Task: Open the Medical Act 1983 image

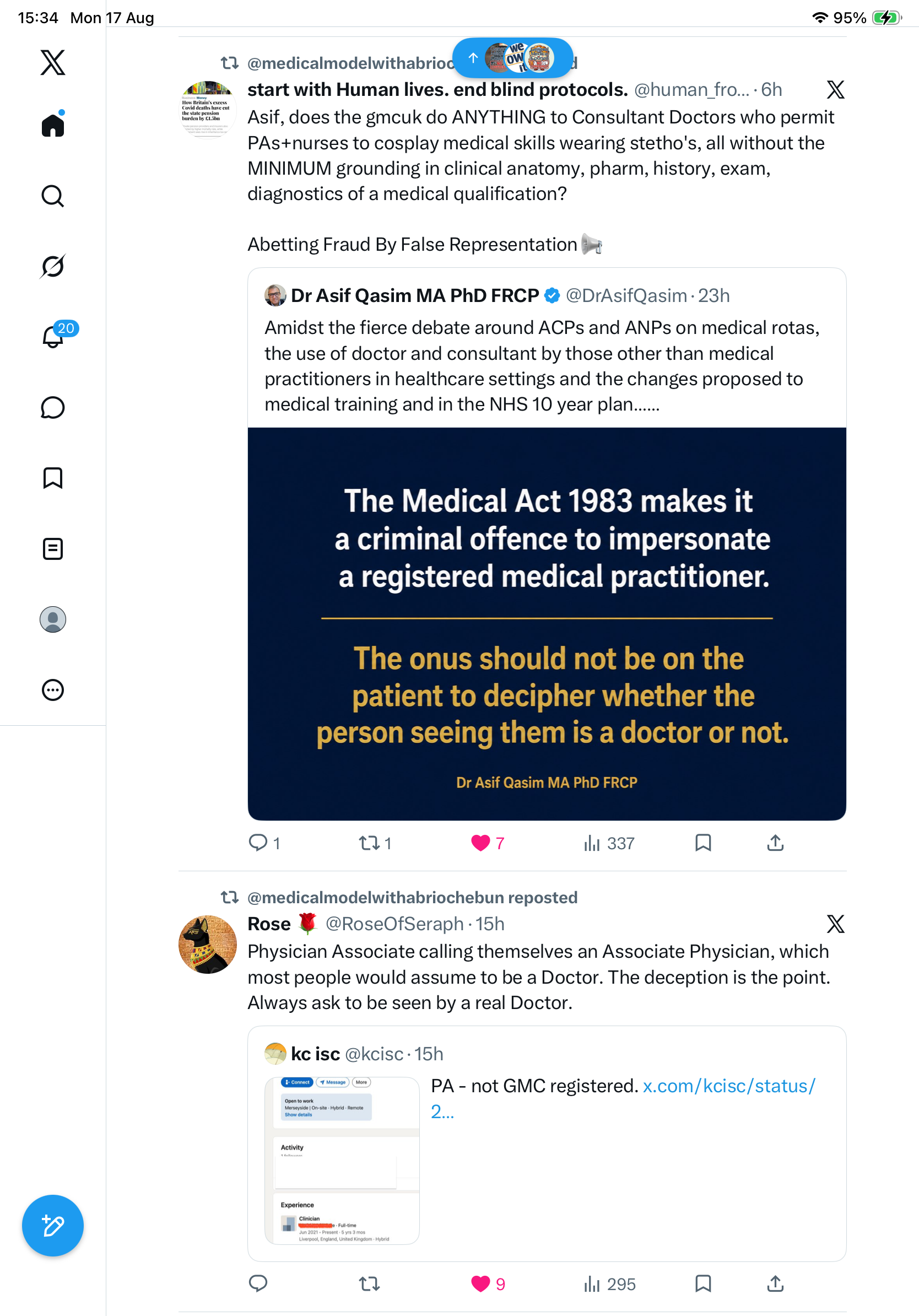Action: [x=547, y=624]
